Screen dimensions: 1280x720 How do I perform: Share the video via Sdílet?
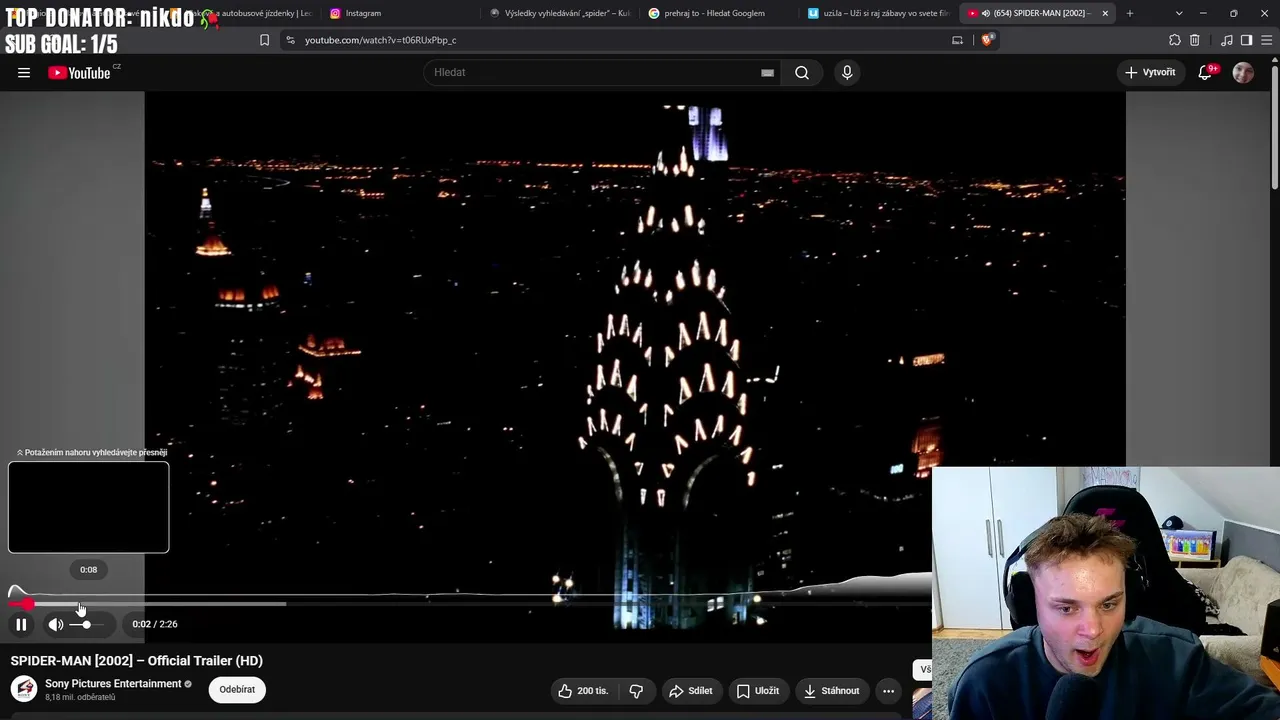point(690,690)
